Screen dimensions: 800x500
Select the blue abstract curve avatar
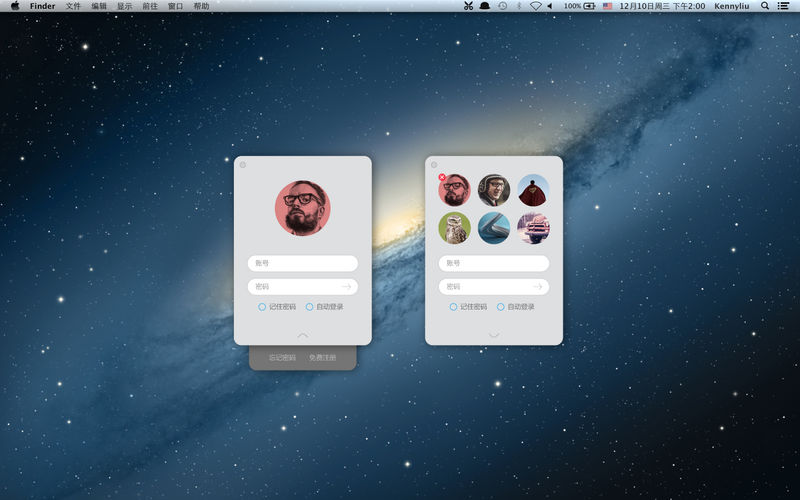(x=494, y=228)
